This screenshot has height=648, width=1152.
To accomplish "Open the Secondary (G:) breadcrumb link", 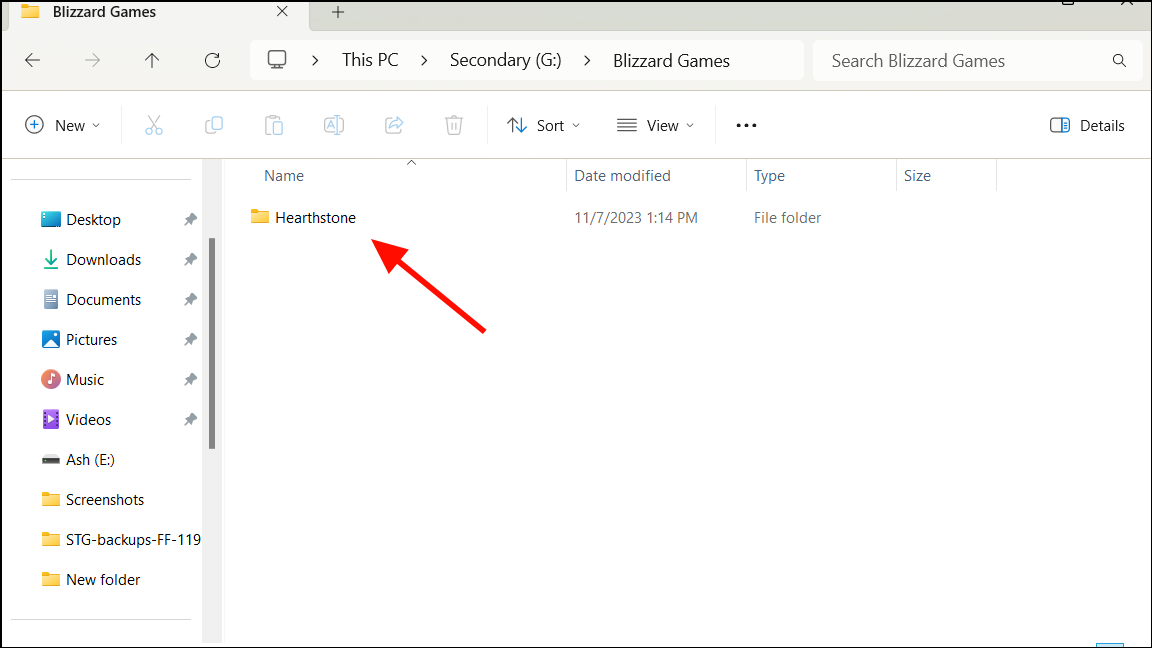I will coord(505,60).
